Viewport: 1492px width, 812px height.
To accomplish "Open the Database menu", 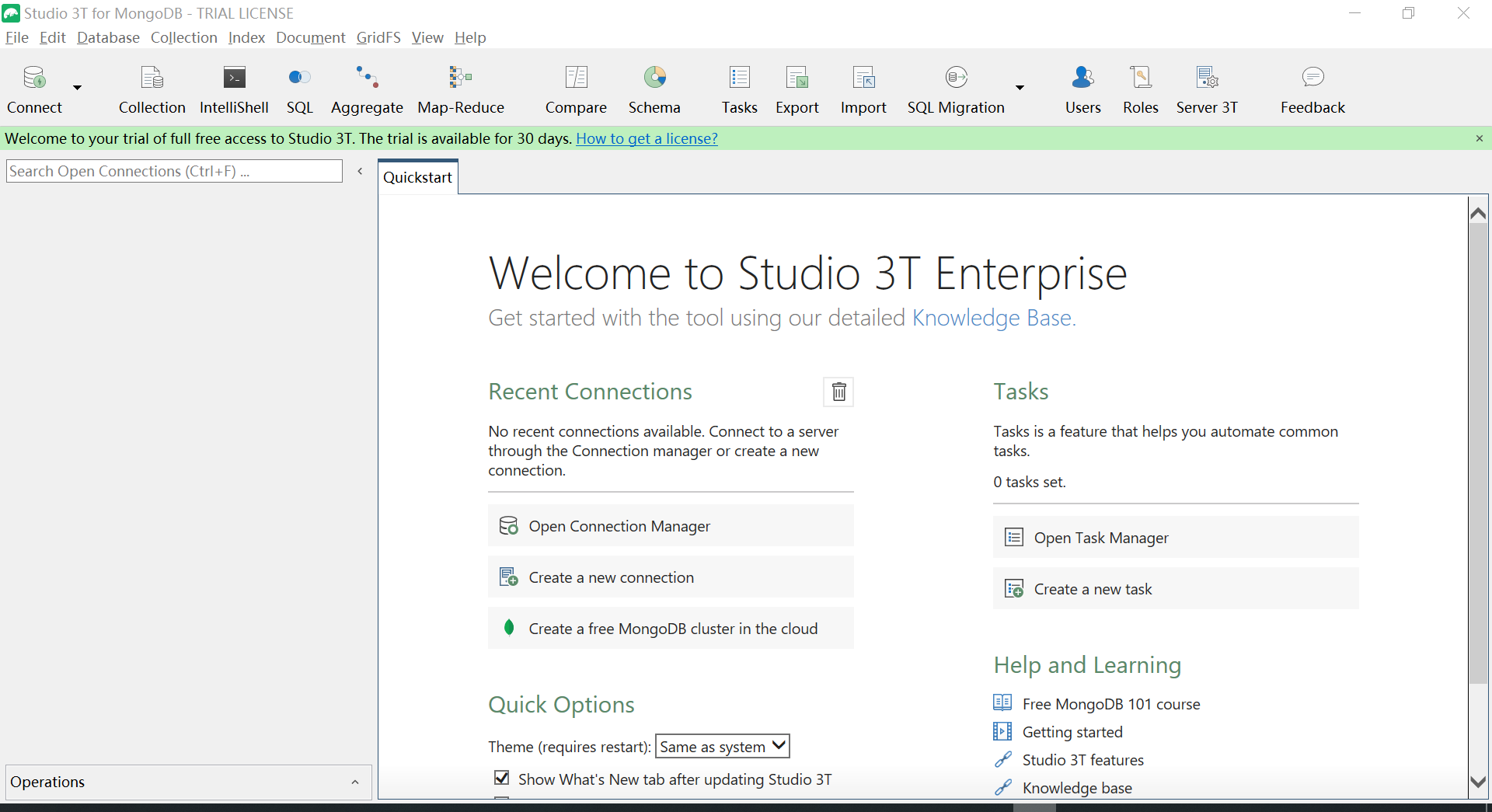I will coord(108,37).
